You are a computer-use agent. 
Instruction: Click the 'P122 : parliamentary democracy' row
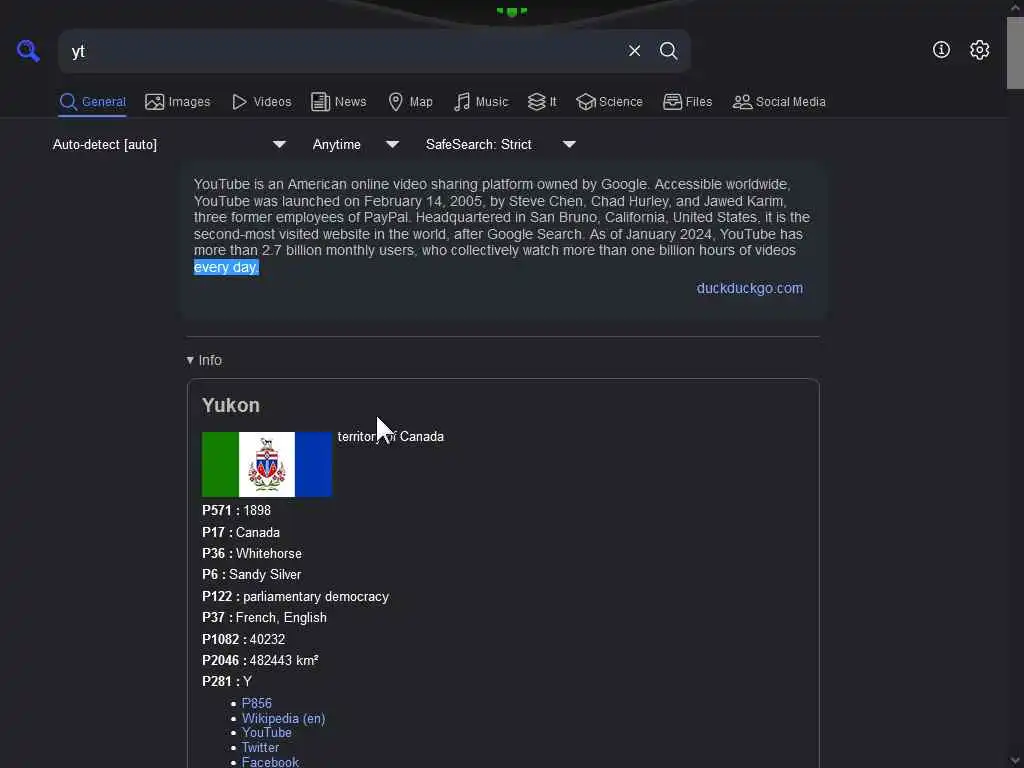295,597
